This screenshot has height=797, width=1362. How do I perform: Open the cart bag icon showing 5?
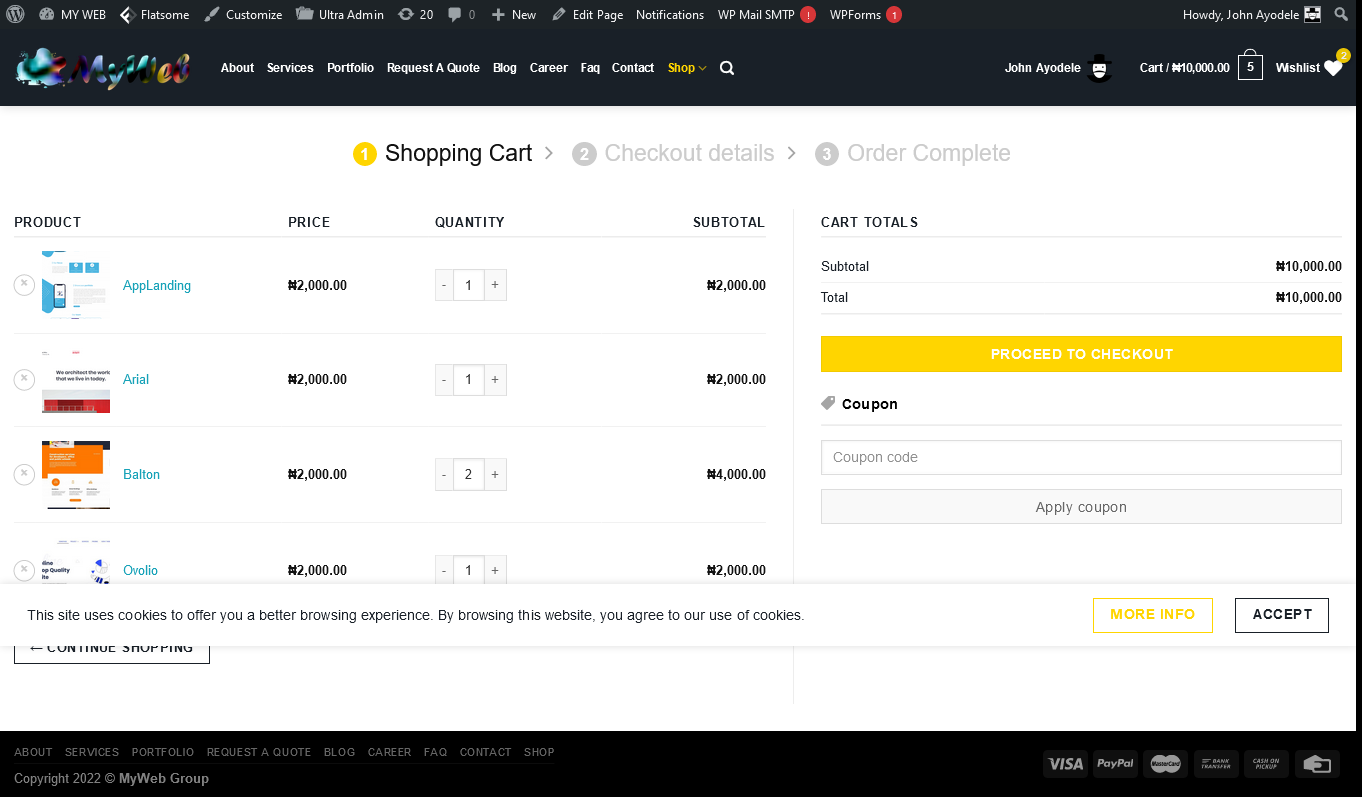1250,68
